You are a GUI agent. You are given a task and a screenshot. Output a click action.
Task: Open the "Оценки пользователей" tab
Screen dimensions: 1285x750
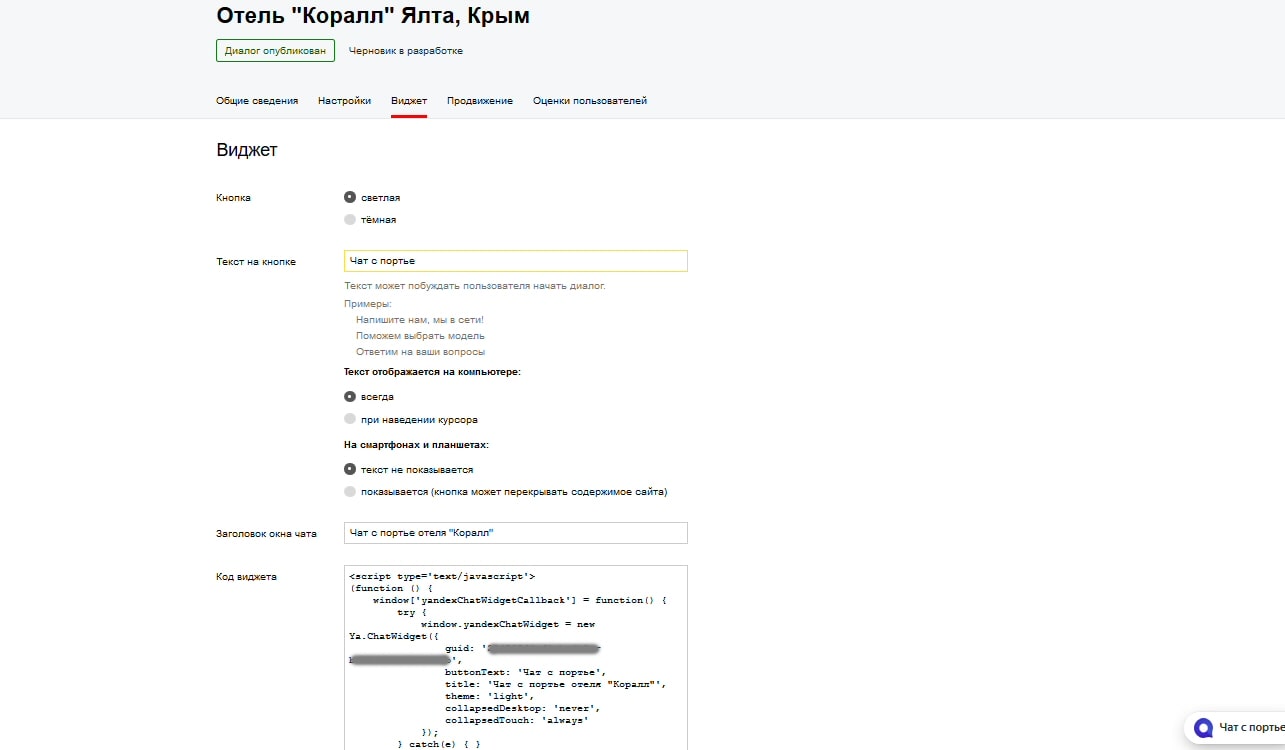click(x=590, y=101)
